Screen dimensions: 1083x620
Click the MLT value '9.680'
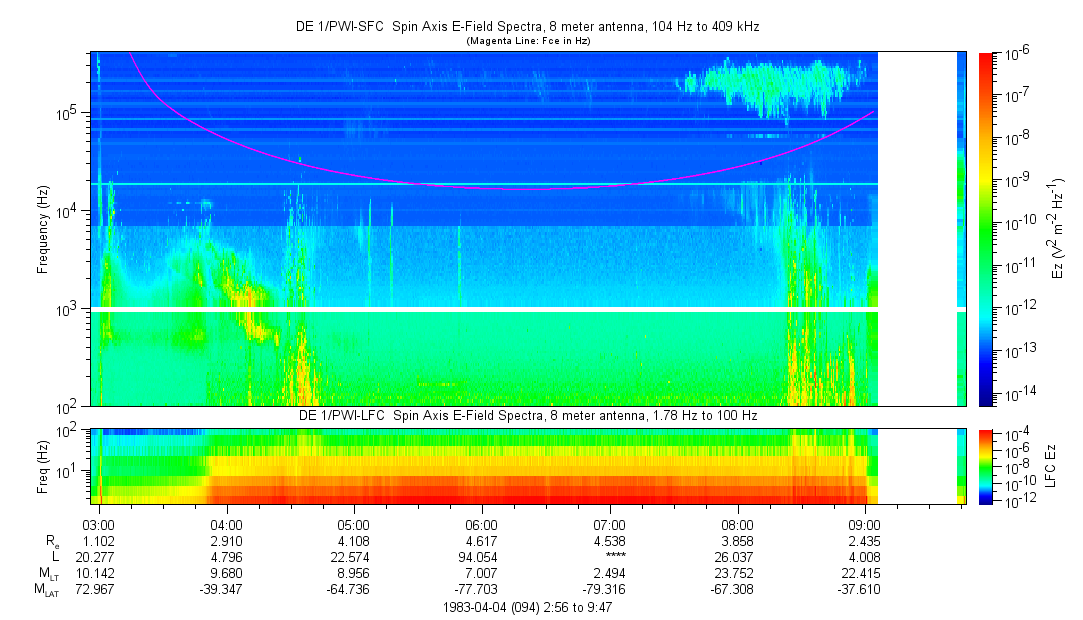pos(228,573)
